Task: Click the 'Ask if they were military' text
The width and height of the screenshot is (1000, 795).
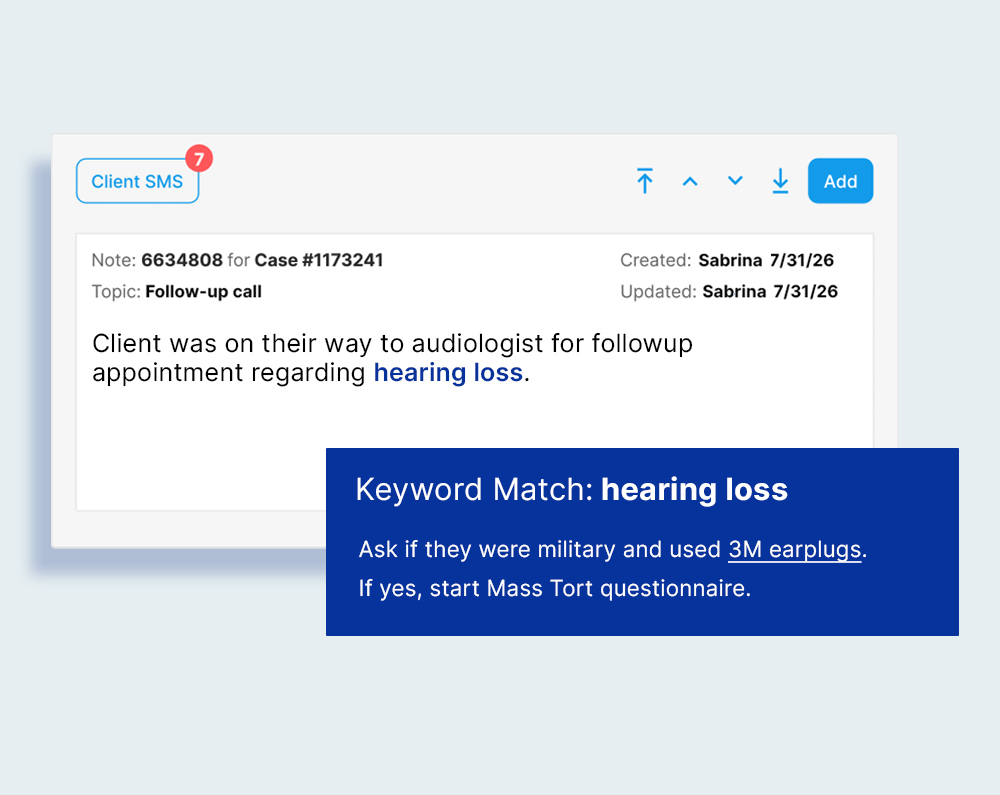Action: coord(540,550)
